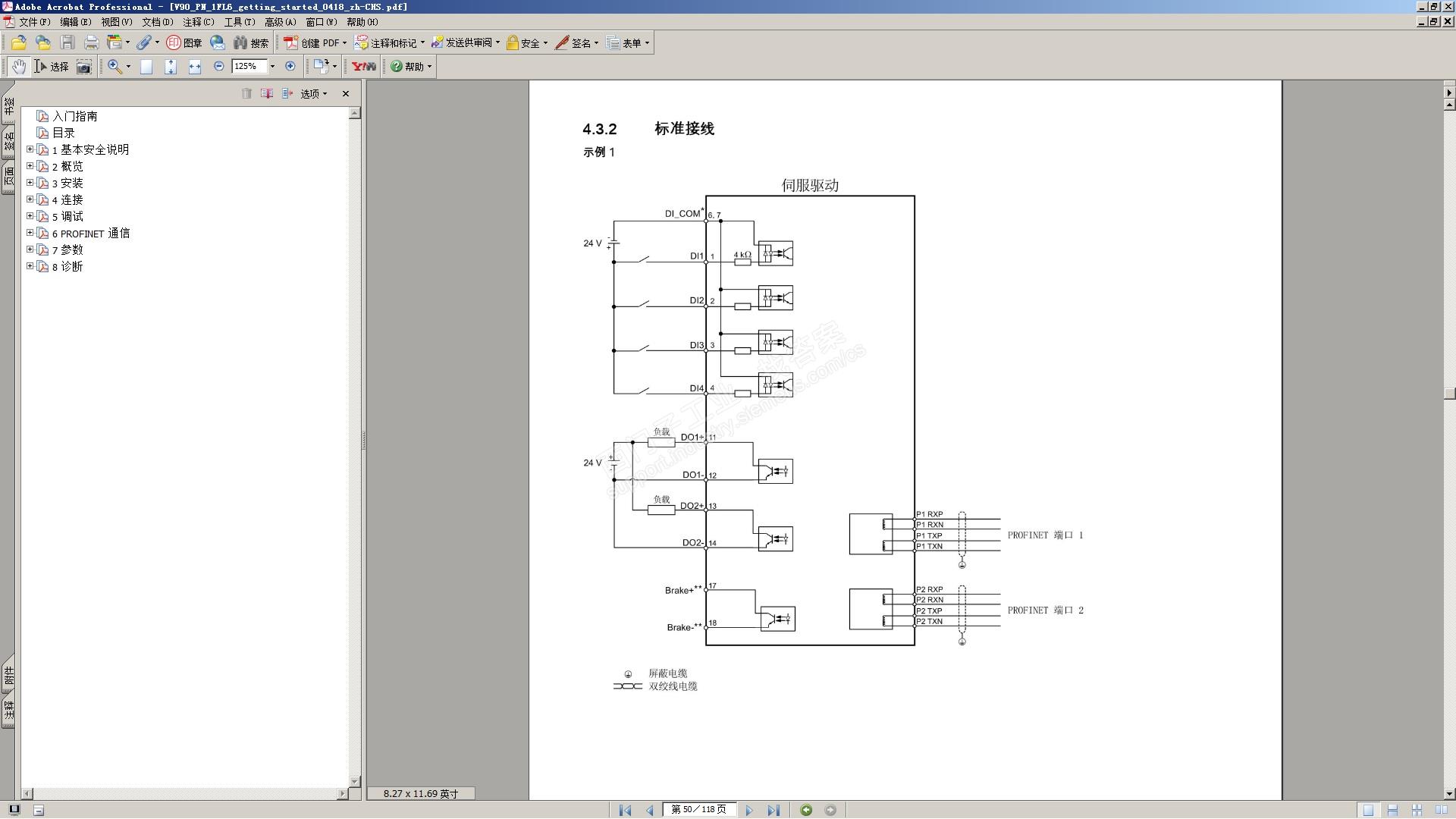Open the 创建 PDF dropdown
This screenshot has height=819, width=1456.
pyautogui.click(x=315, y=43)
